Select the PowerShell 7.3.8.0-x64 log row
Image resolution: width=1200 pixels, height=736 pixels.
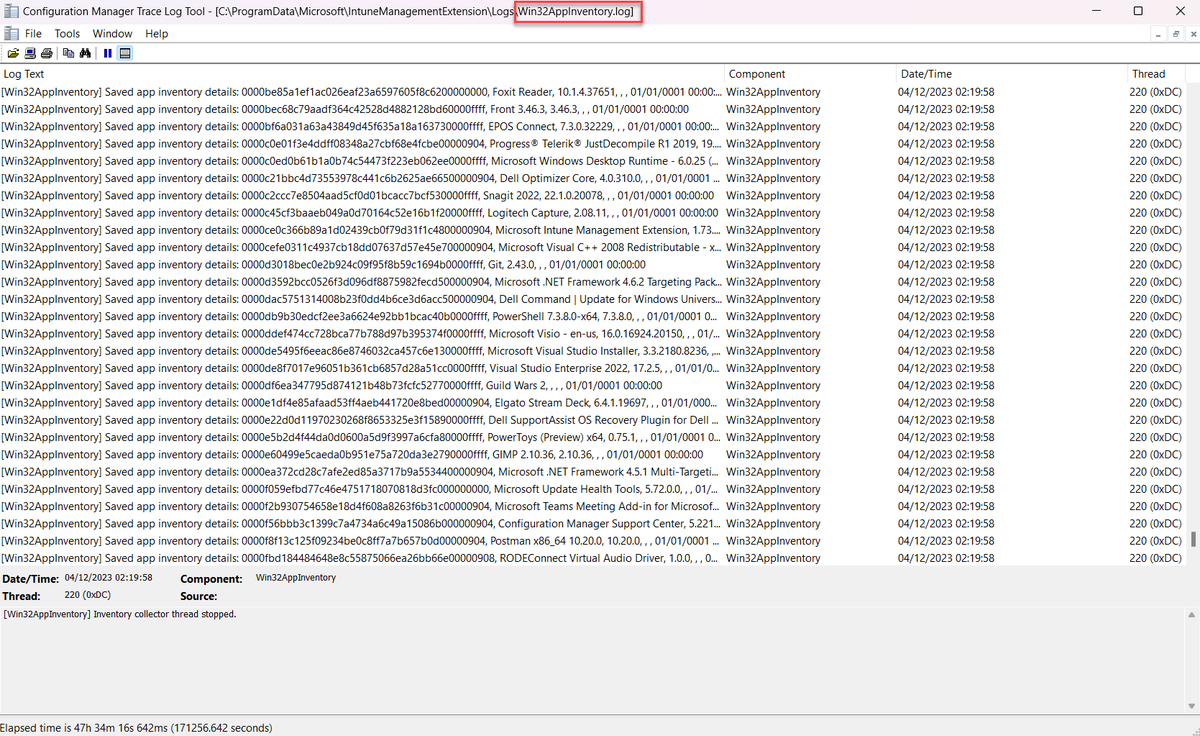click(x=594, y=316)
